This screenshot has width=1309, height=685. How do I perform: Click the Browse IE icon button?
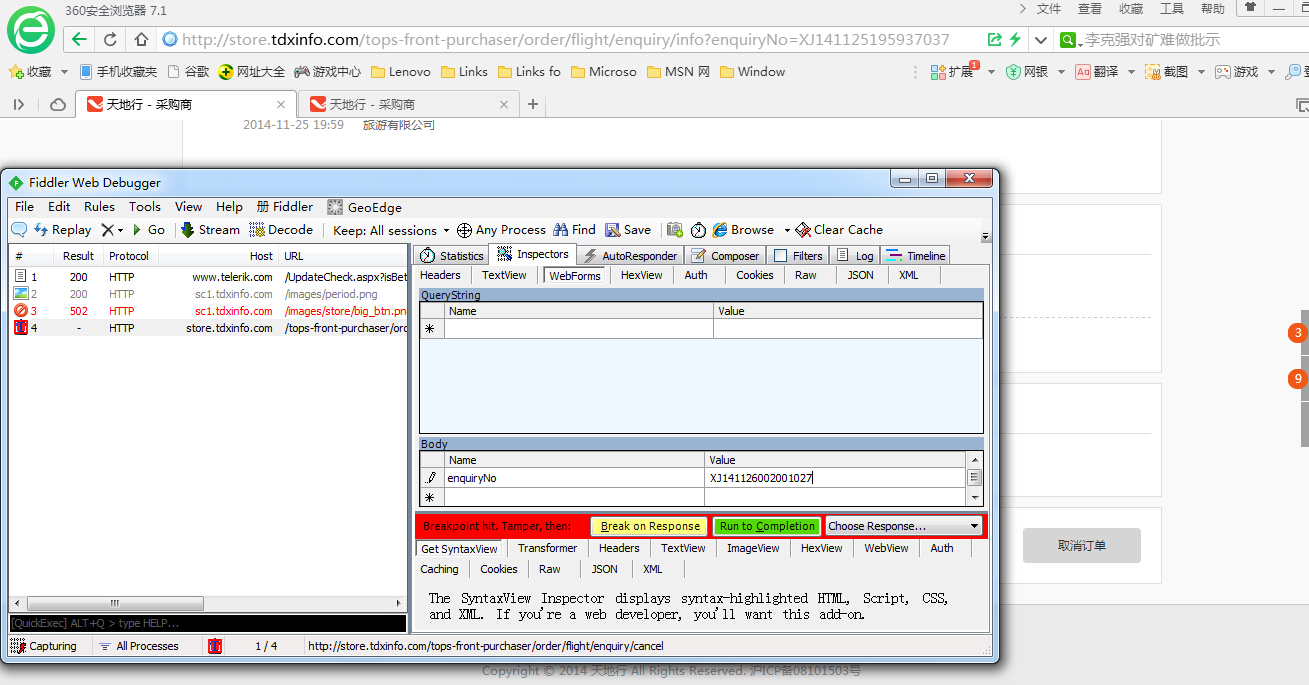(743, 230)
